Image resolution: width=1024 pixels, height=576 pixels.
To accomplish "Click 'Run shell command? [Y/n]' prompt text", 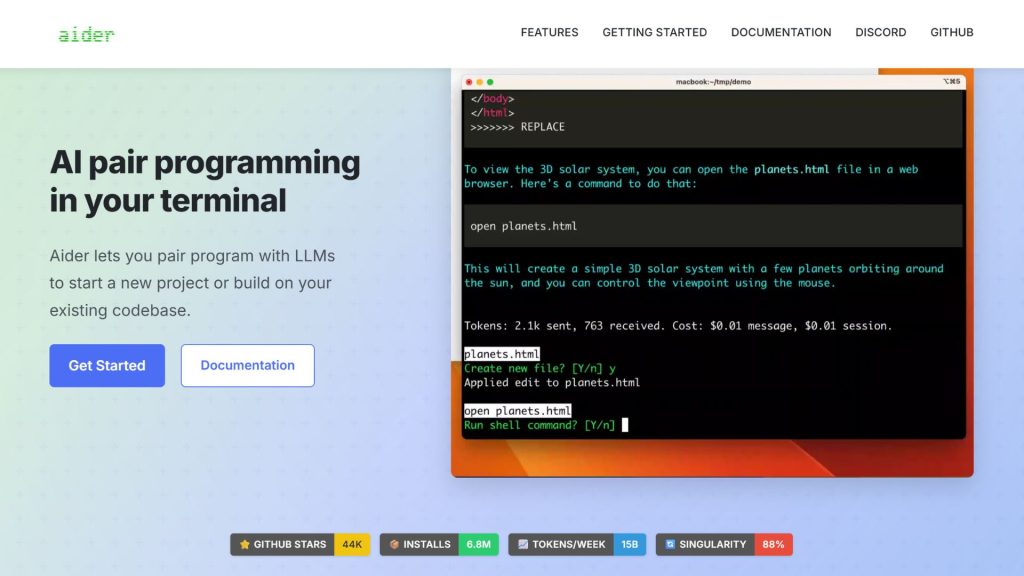I will [539, 425].
